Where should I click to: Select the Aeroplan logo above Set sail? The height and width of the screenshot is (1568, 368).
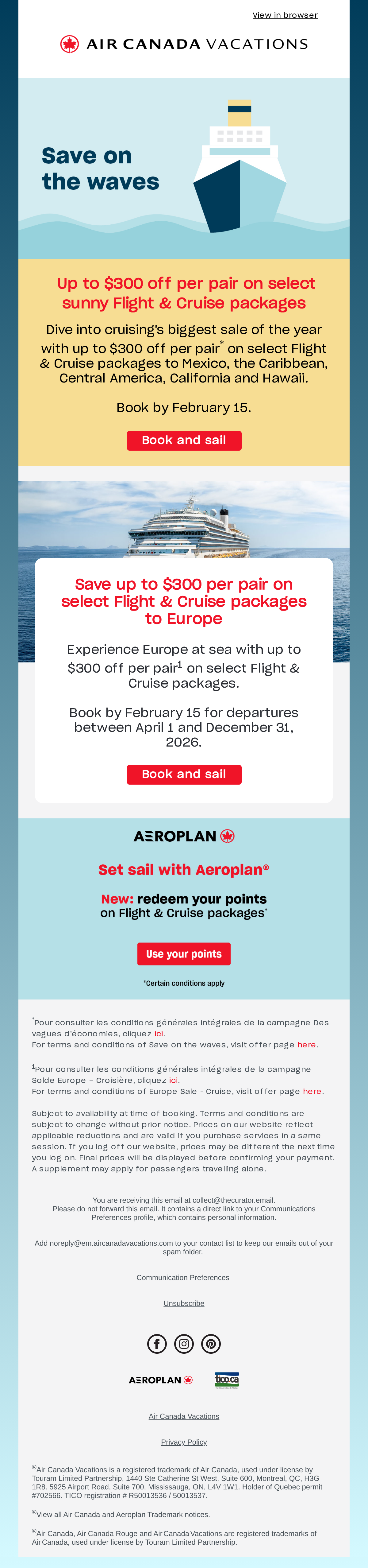[x=184, y=836]
